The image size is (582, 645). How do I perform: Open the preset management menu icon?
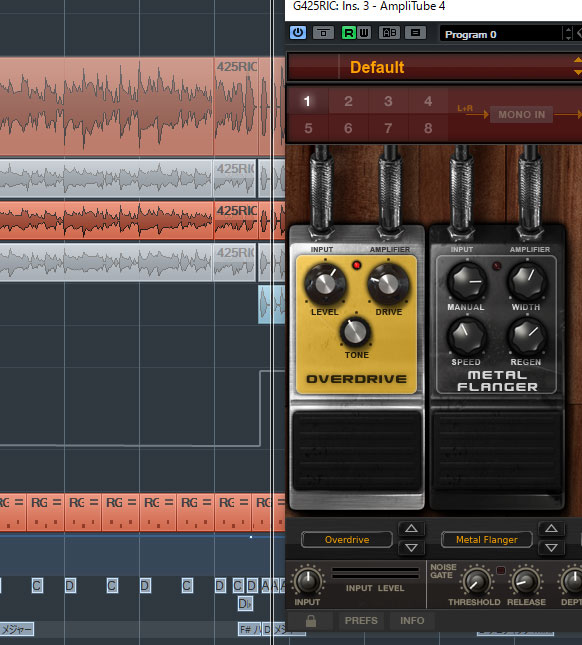click(x=415, y=32)
